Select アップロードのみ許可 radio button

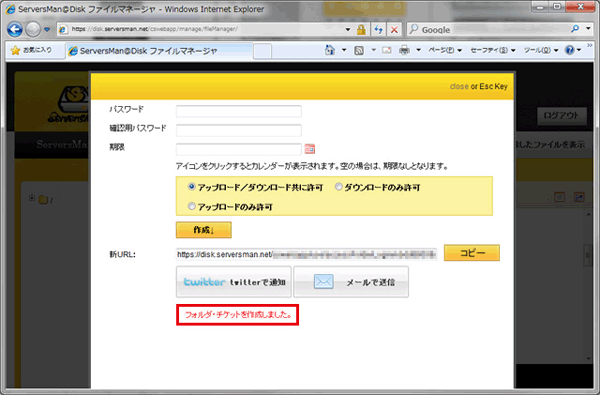coord(191,206)
